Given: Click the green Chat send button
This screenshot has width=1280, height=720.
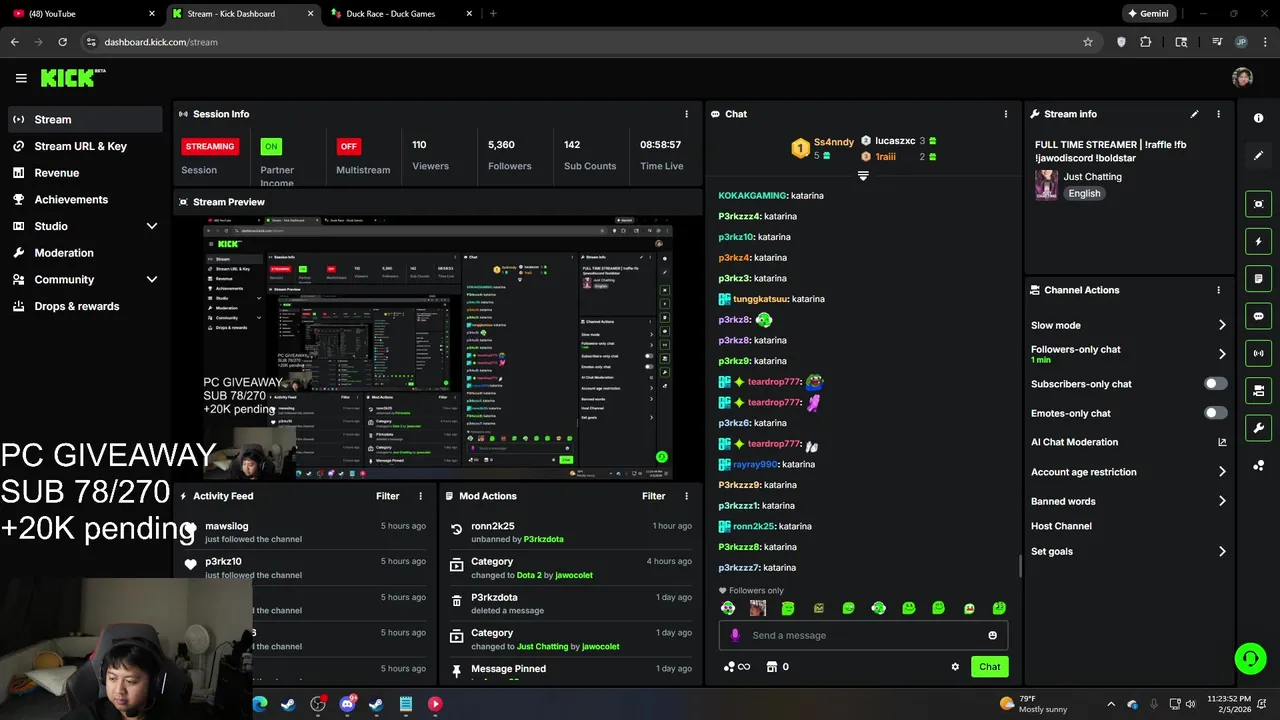Looking at the screenshot, I should [x=989, y=667].
